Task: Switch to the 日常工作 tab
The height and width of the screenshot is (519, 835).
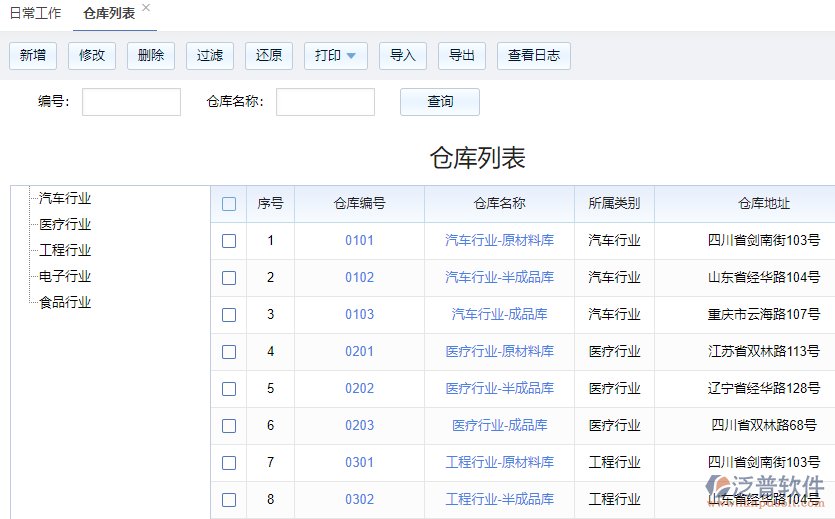Action: coord(35,14)
